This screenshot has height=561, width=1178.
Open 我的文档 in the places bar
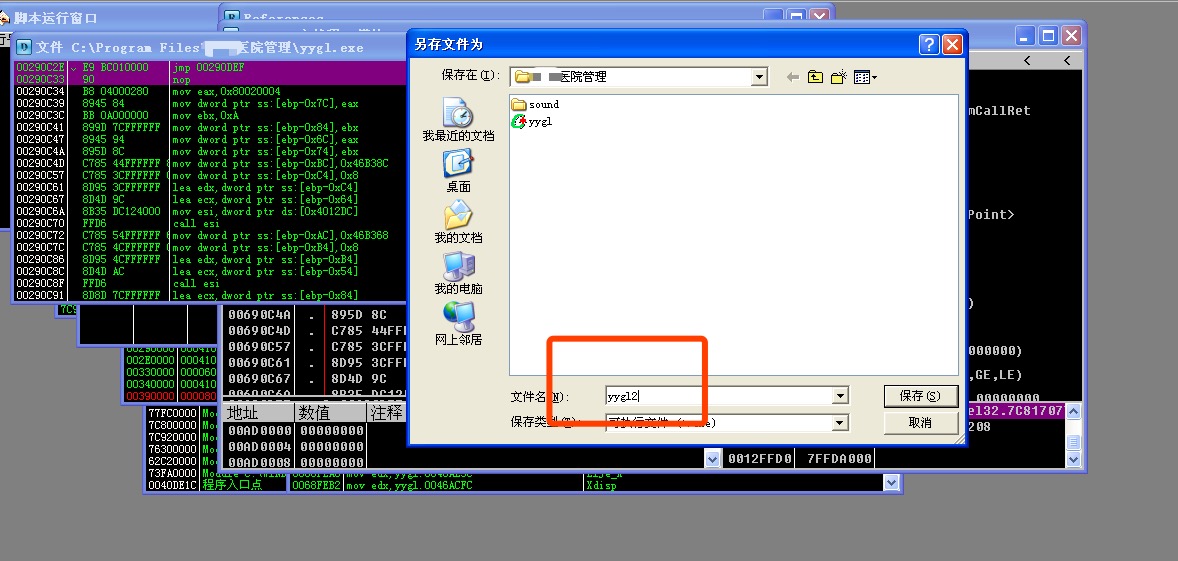pos(458,222)
